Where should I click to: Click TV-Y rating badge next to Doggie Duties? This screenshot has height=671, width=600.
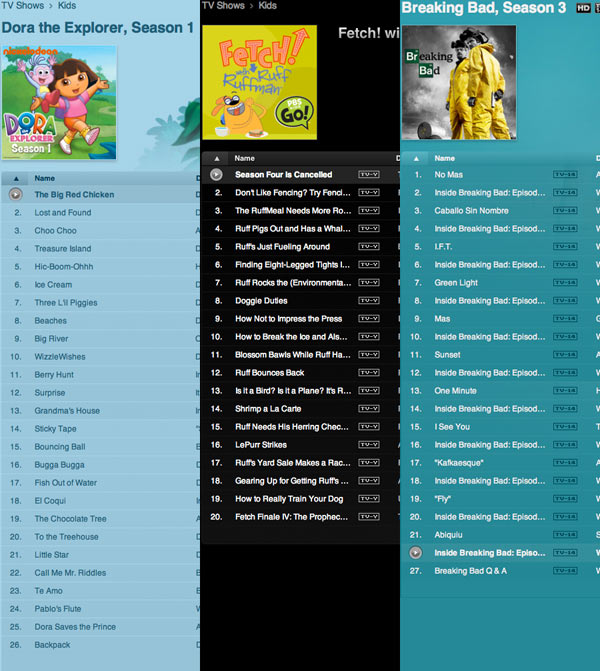coord(369,300)
